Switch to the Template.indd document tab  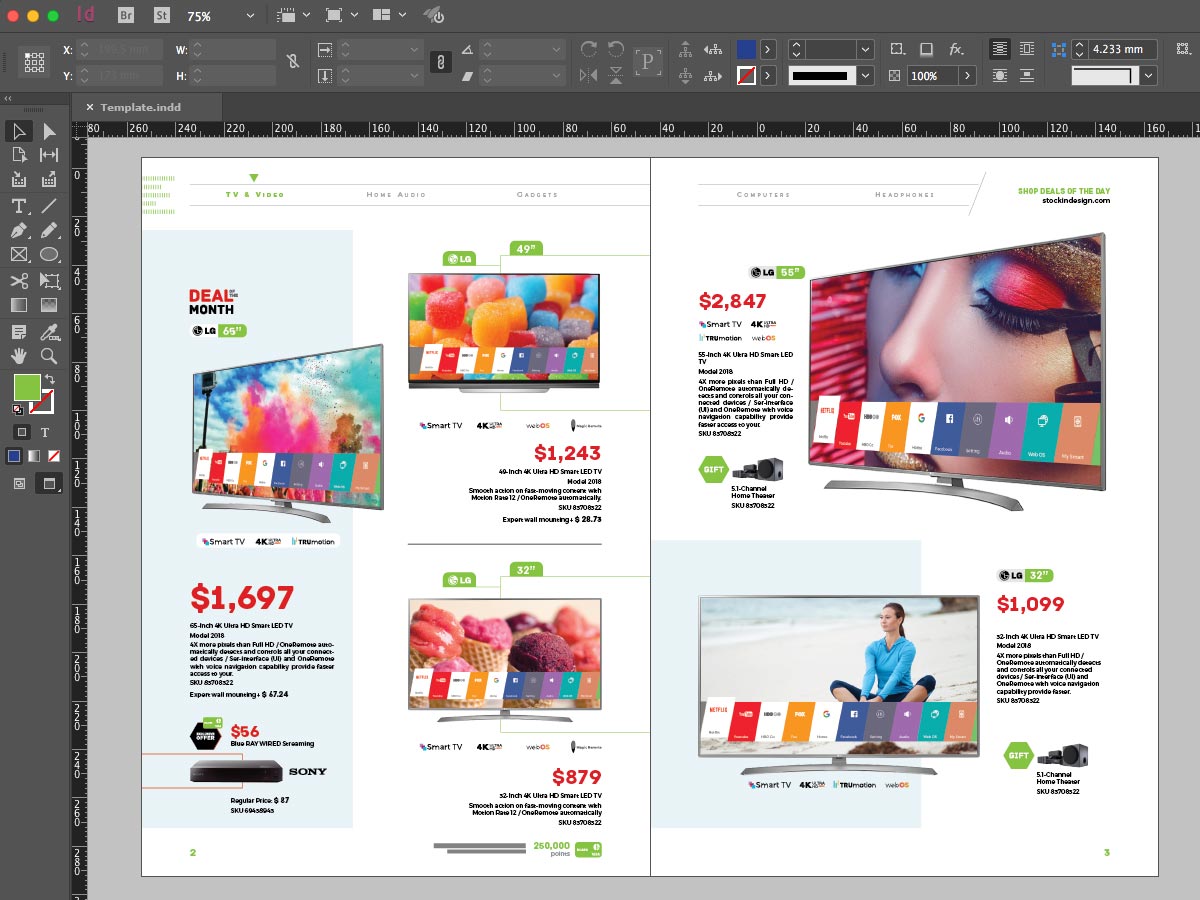(140, 107)
